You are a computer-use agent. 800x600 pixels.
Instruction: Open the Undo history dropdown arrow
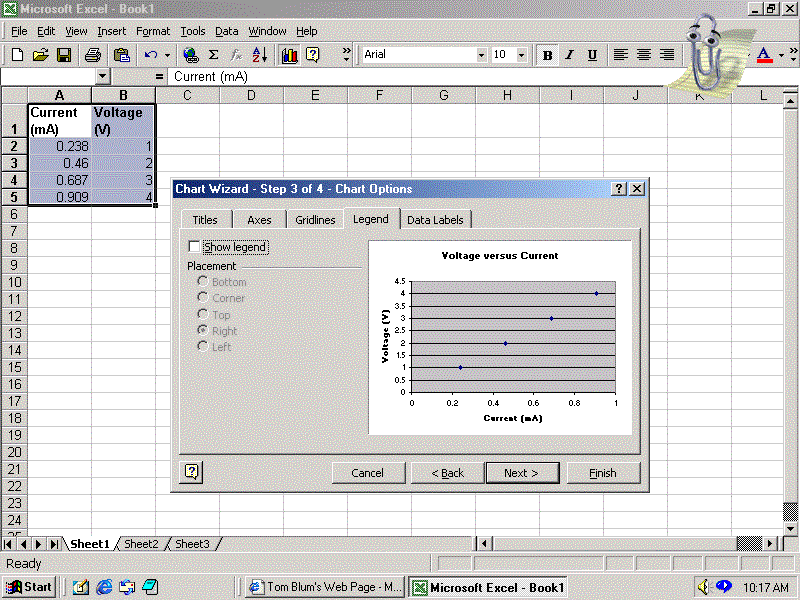167,55
